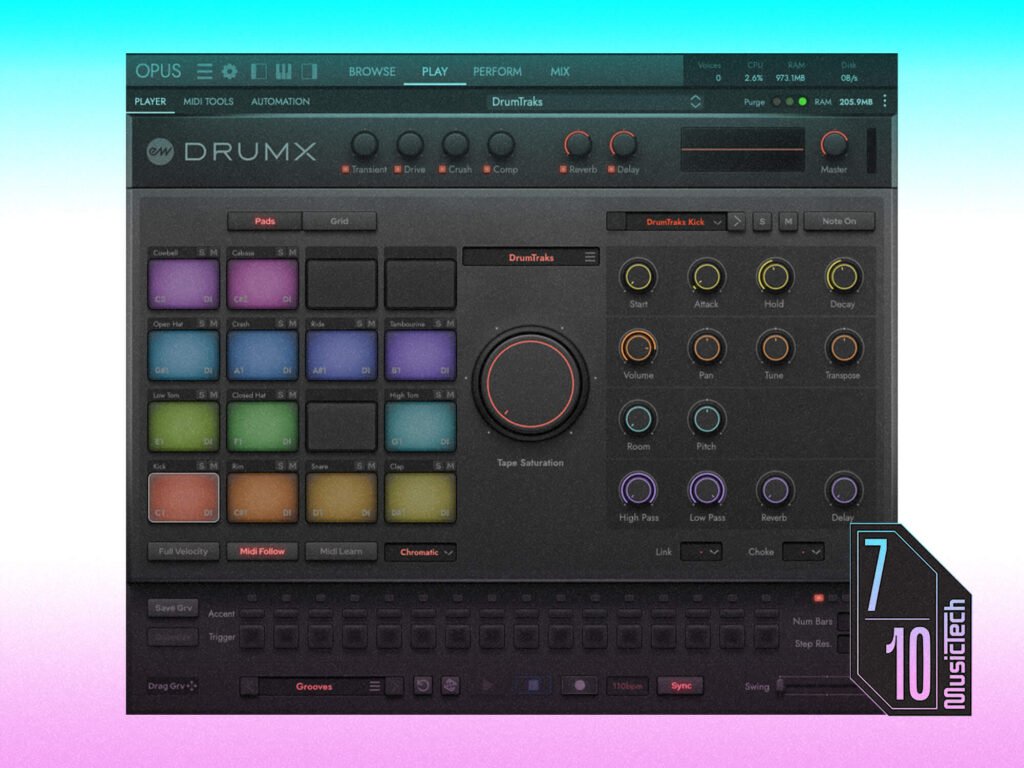Select the PLAYER sub-tab
1024x768 pixels.
pyautogui.click(x=150, y=101)
